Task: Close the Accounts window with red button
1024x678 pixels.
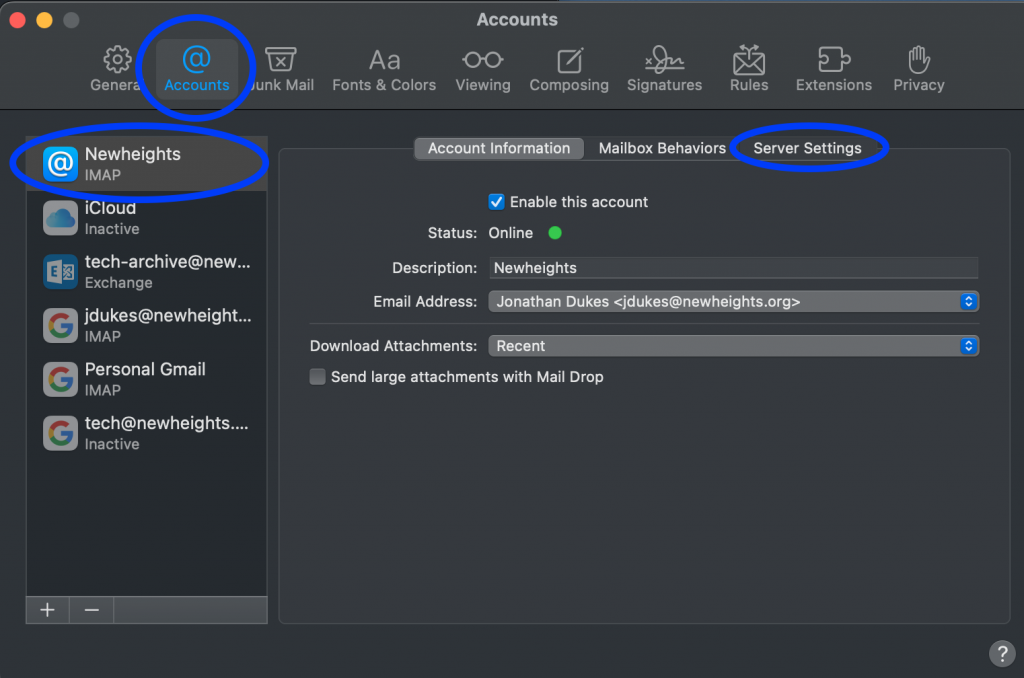Action: point(18,20)
